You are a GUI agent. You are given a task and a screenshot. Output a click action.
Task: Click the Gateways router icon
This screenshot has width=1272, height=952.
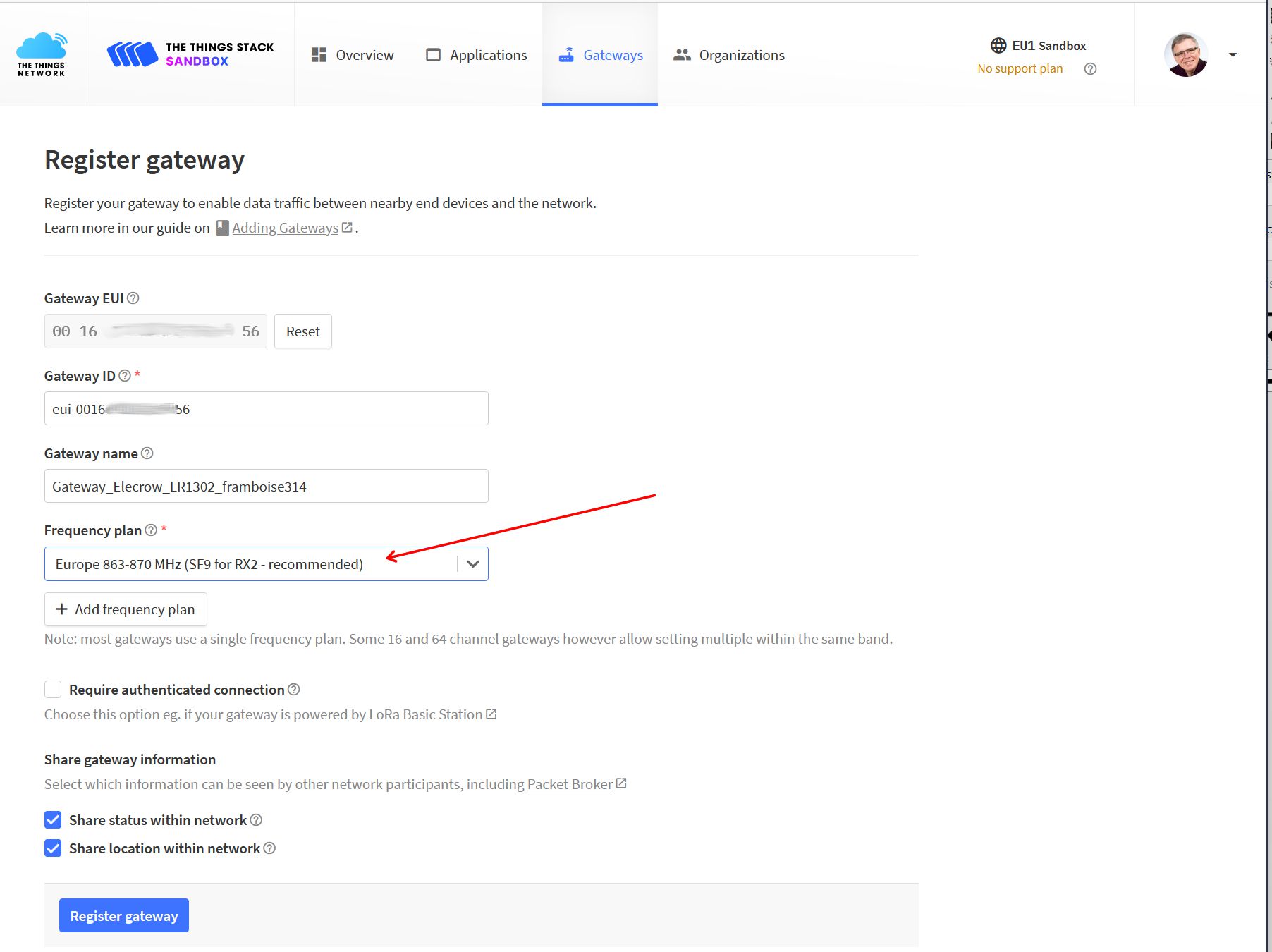pos(566,55)
